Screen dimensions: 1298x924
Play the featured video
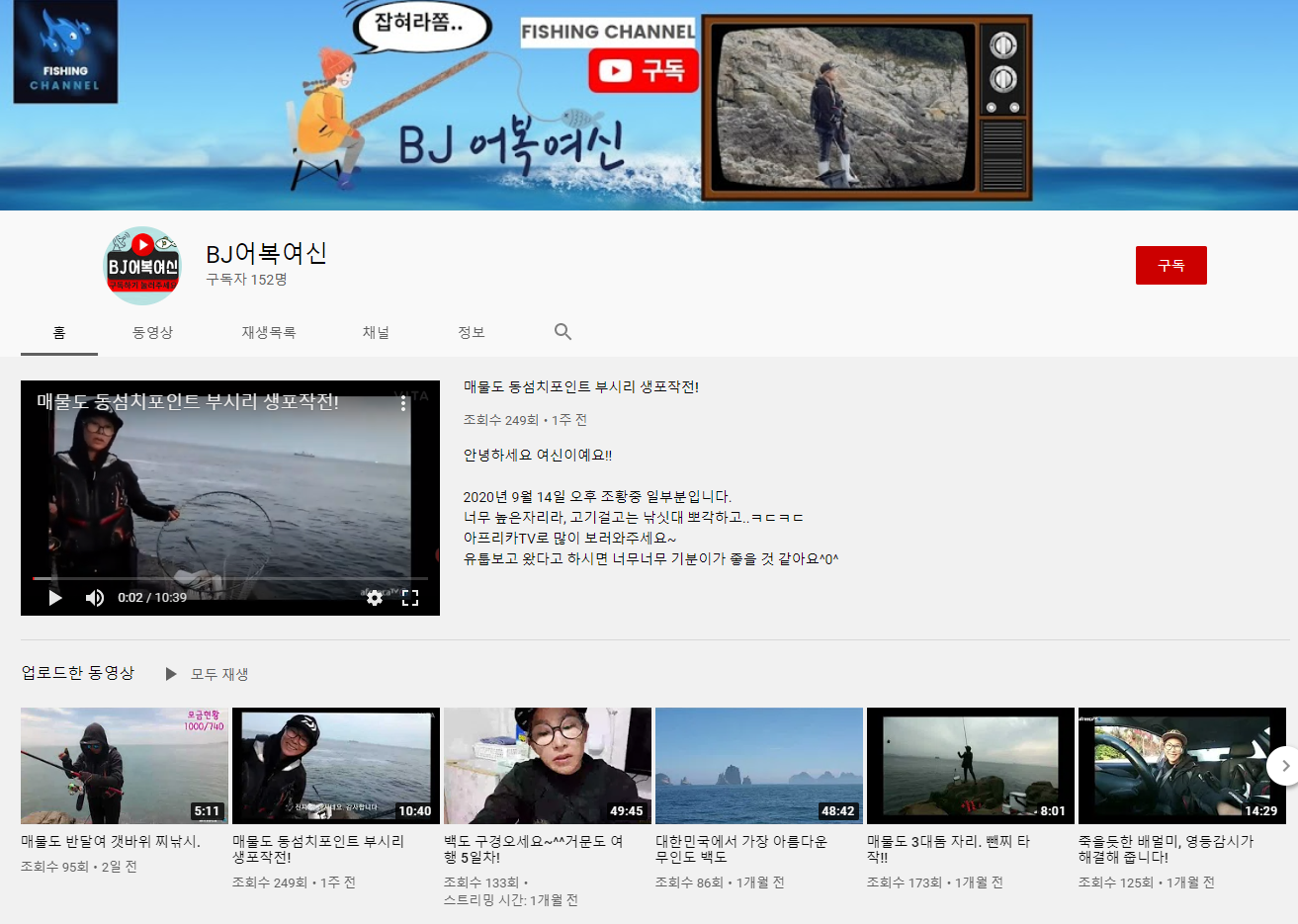55,598
